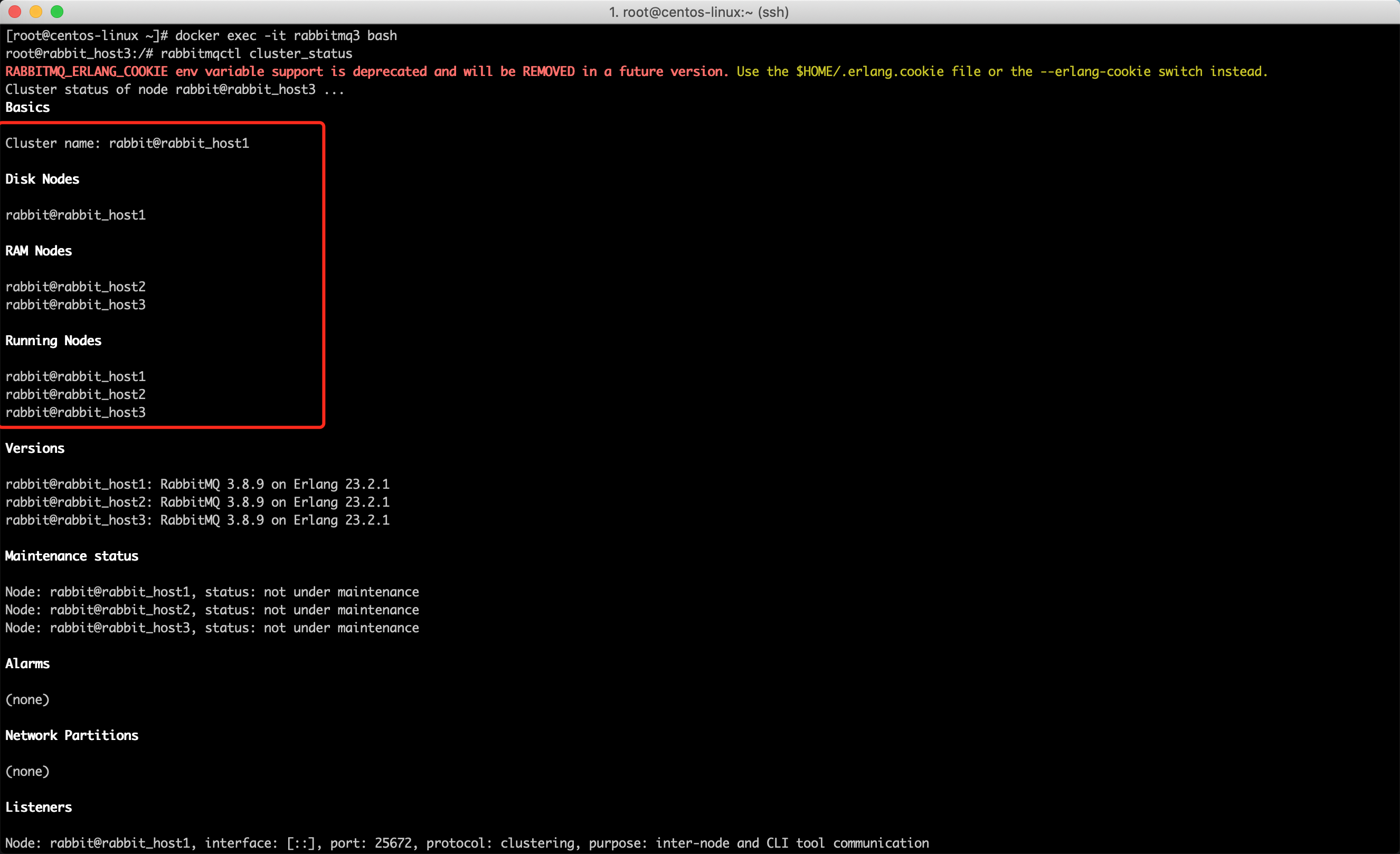Click rabbit_host3 RabbitMQ 3.8.9 version line
This screenshot has height=854, width=1400.
pyautogui.click(x=197, y=520)
